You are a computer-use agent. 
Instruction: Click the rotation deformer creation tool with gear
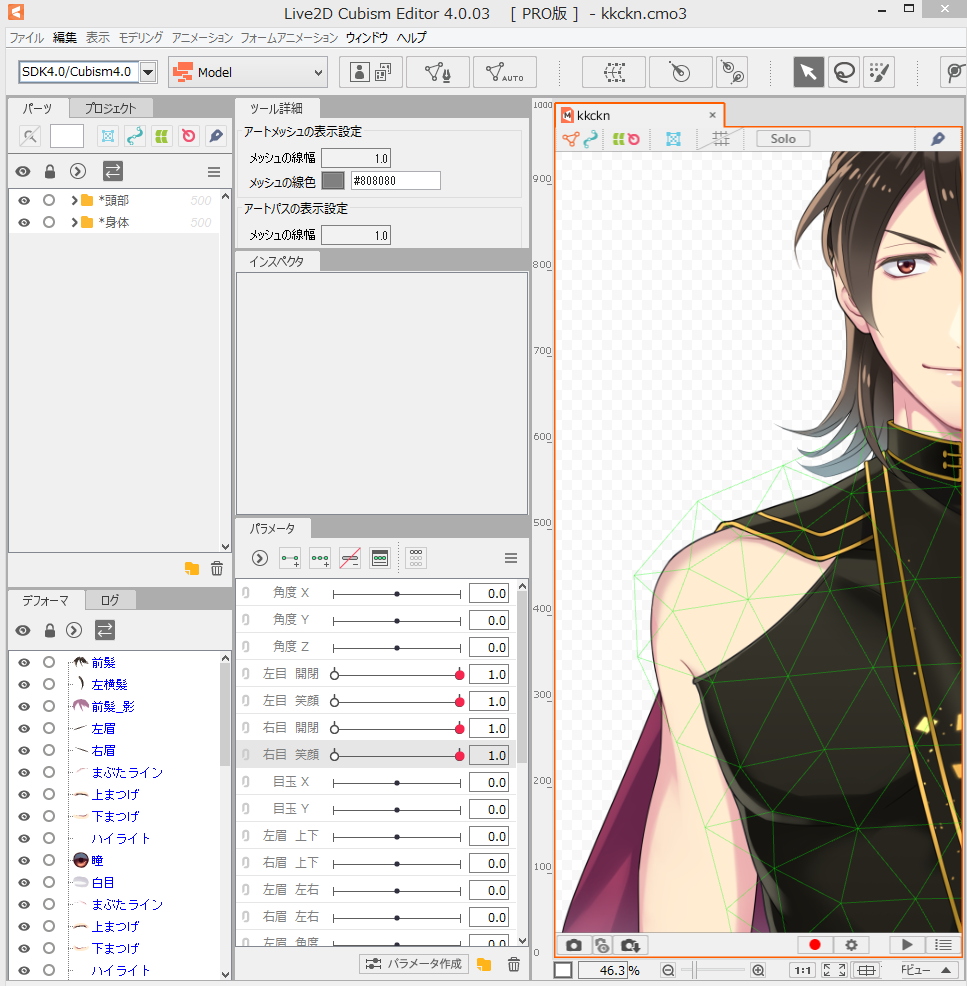coord(732,72)
